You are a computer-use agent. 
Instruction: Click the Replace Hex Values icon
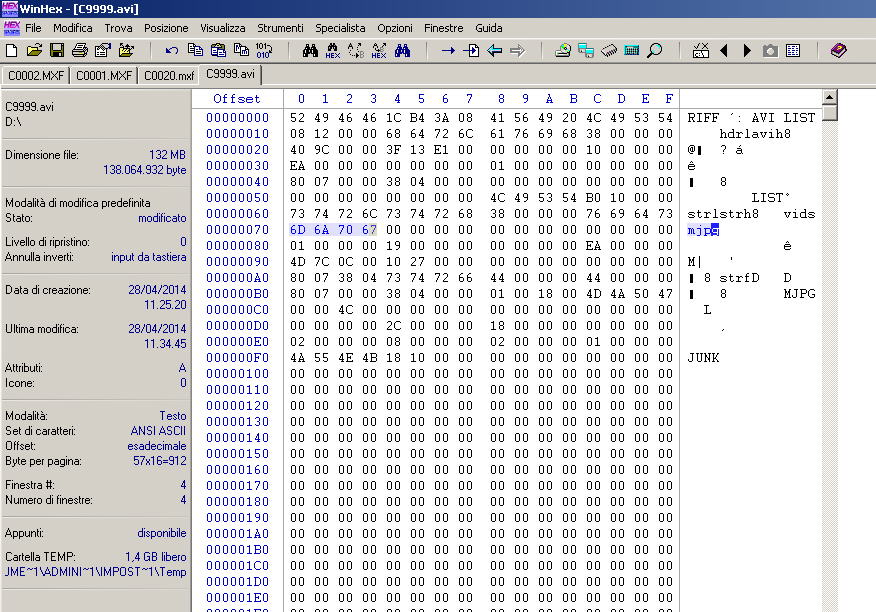pos(379,50)
